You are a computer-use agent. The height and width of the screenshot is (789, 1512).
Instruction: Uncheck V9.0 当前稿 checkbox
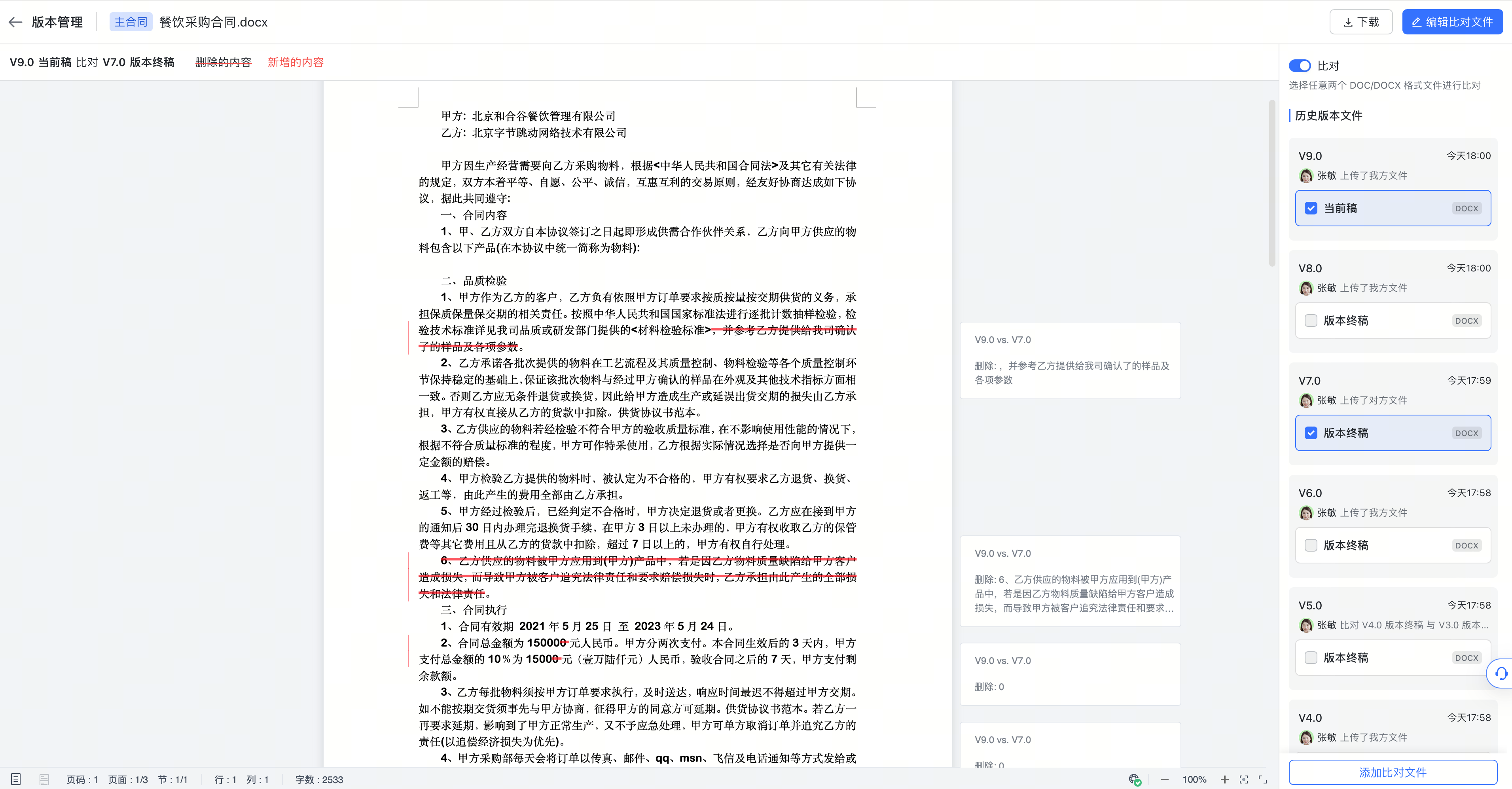[x=1311, y=209]
